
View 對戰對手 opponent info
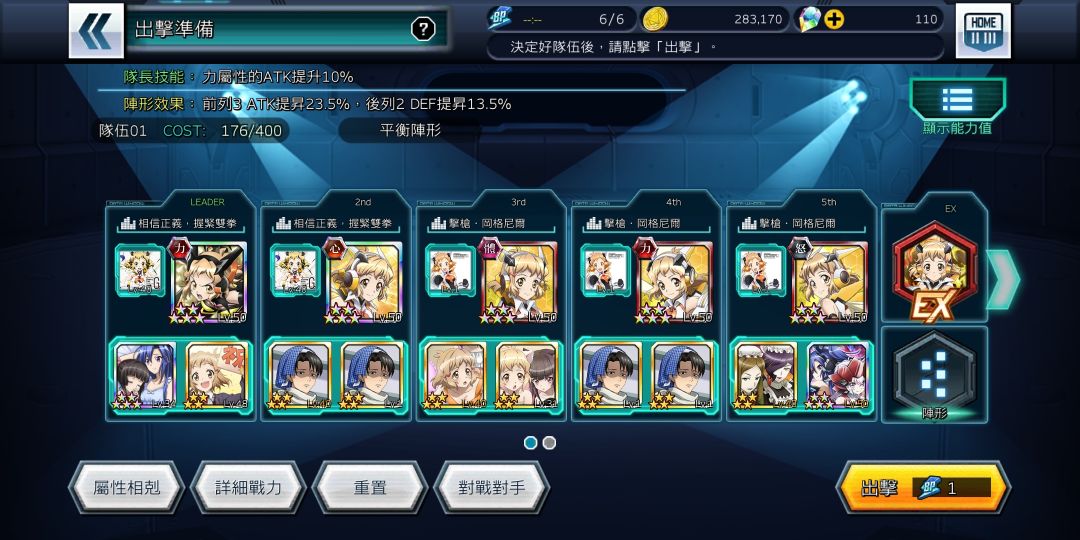click(x=492, y=488)
